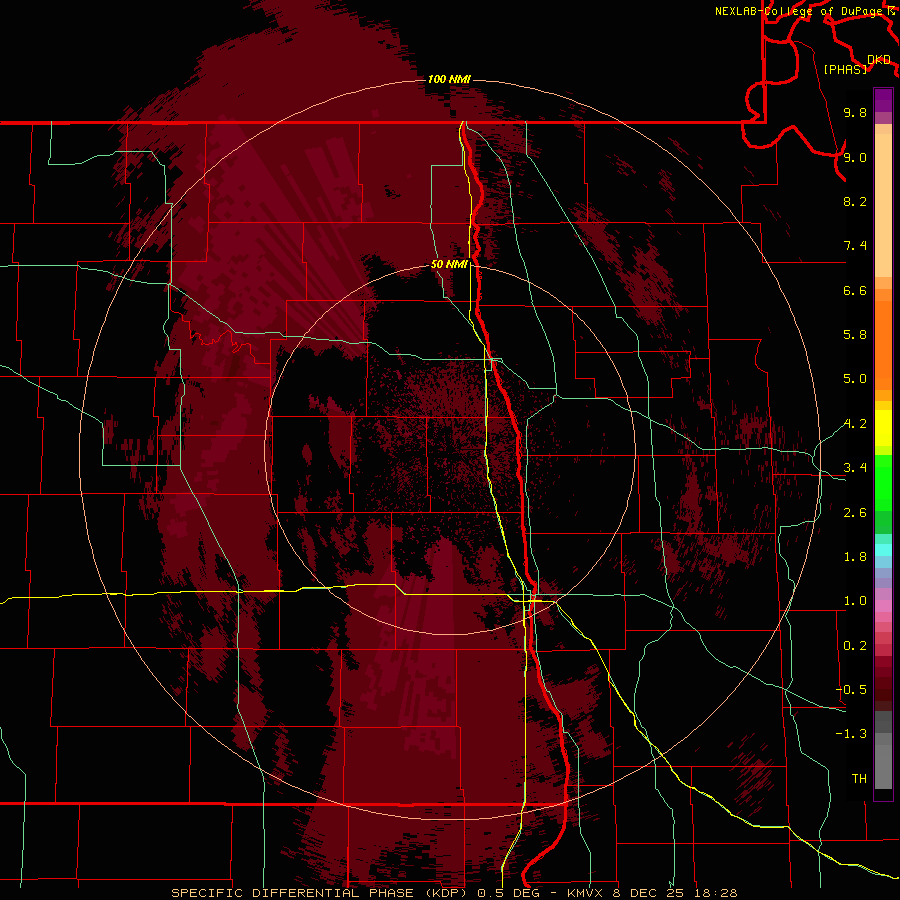
Task: Click the 1.0 value on the color scale
Action: pos(855,601)
